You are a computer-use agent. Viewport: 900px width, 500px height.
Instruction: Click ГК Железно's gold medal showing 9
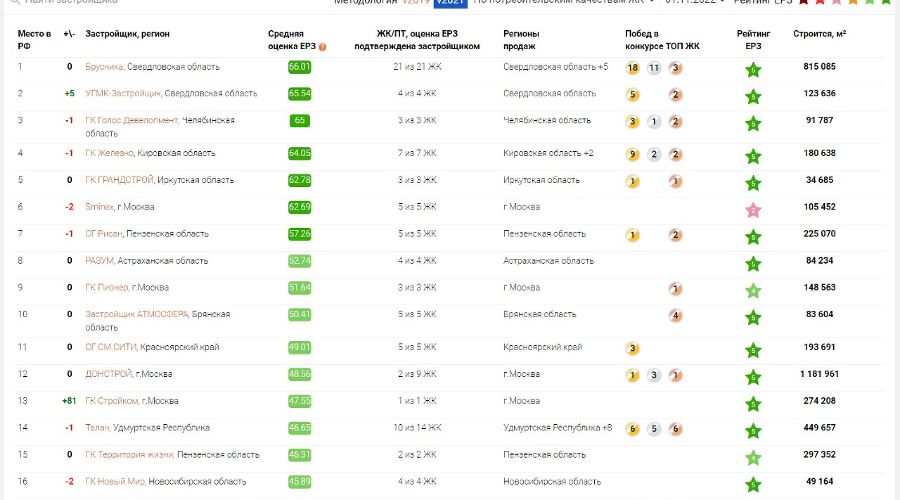(x=632, y=155)
